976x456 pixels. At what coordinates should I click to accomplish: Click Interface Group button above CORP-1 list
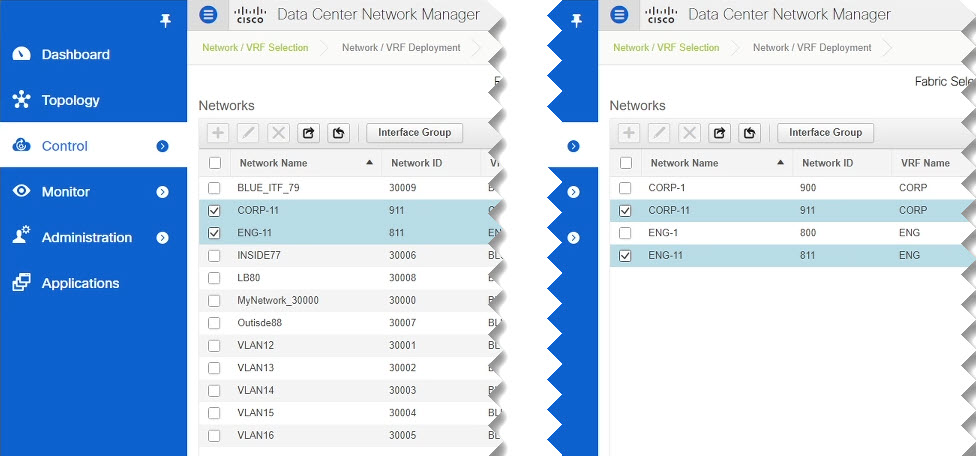[825, 133]
